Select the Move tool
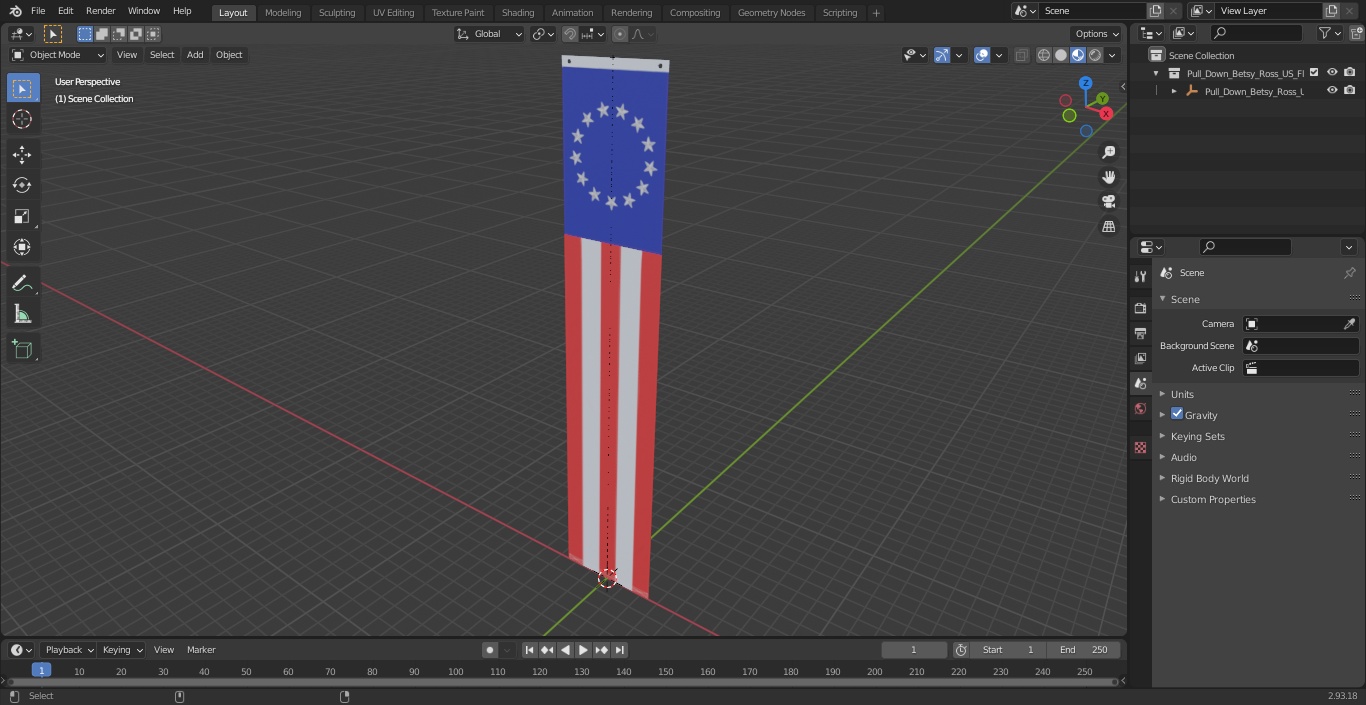Image resolution: width=1366 pixels, height=705 pixels. click(22, 154)
